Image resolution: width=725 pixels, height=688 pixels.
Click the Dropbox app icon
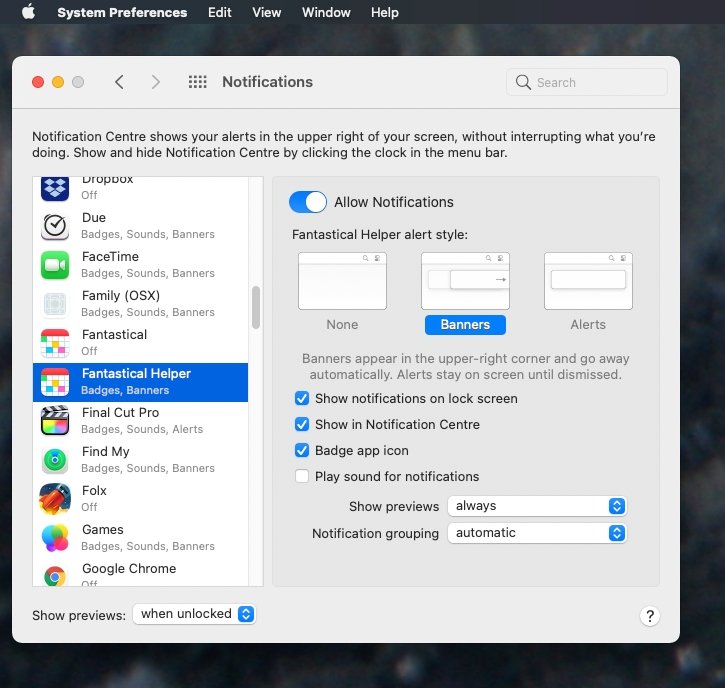click(x=55, y=188)
